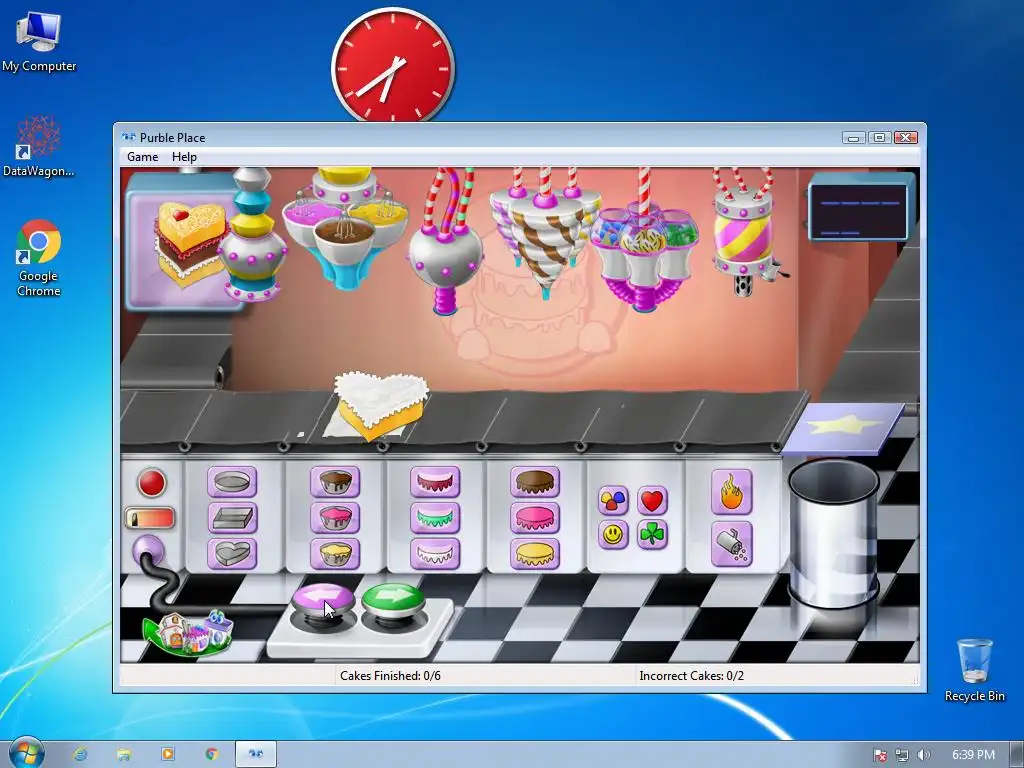
Task: Click the 6:39 PM system clock
Action: pyautogui.click(x=973, y=755)
